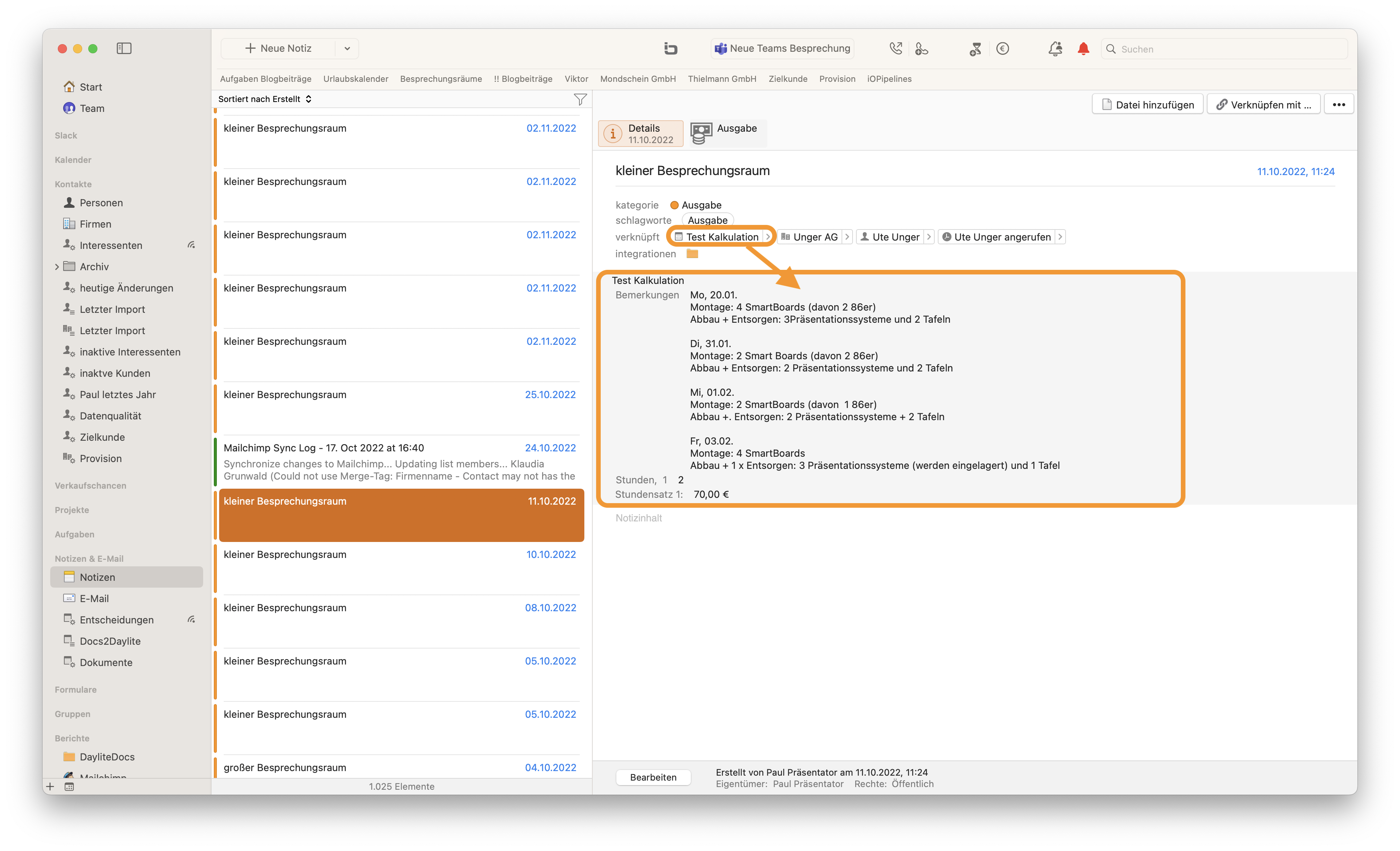Toggle the sidebar visibility icon
This screenshot has width=1400, height=851.
point(124,48)
